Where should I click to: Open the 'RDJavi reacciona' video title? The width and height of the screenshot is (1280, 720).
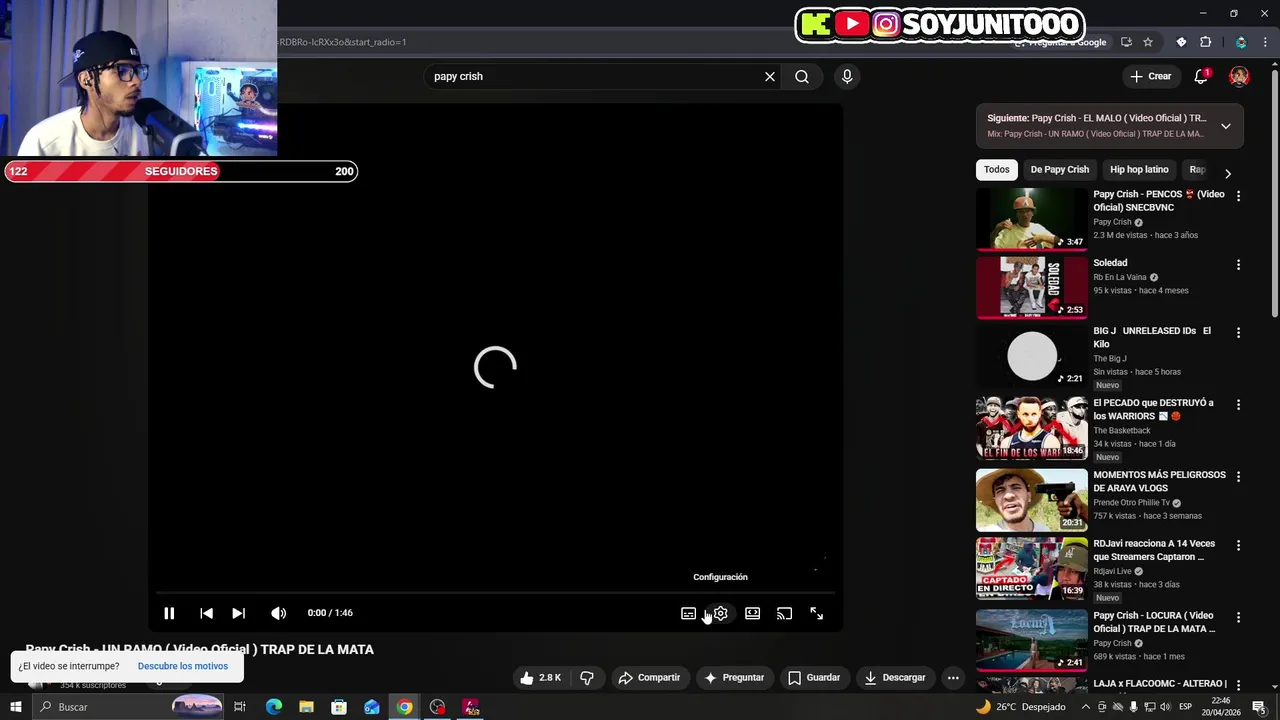point(1154,550)
